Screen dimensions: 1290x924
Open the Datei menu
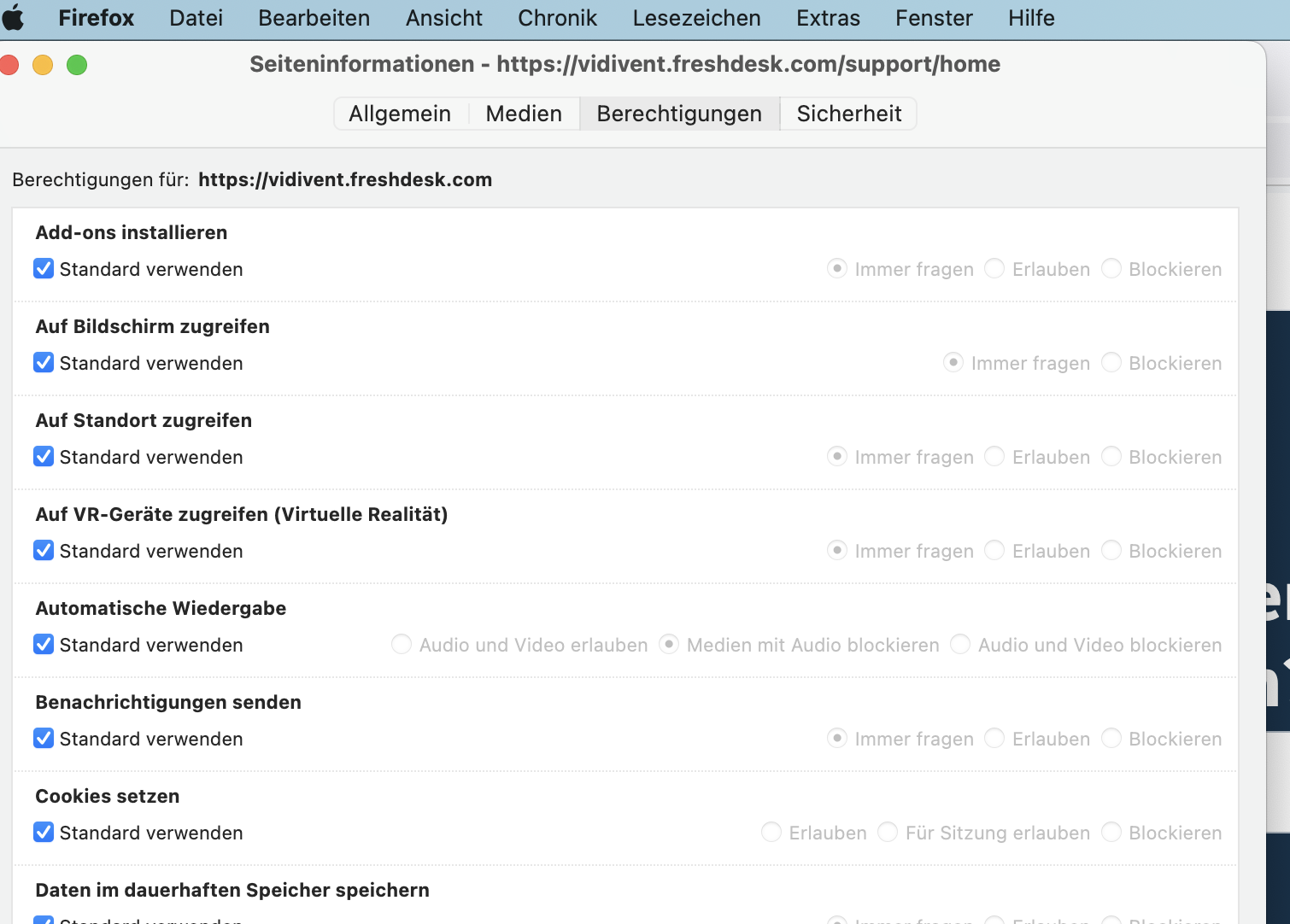click(x=196, y=18)
